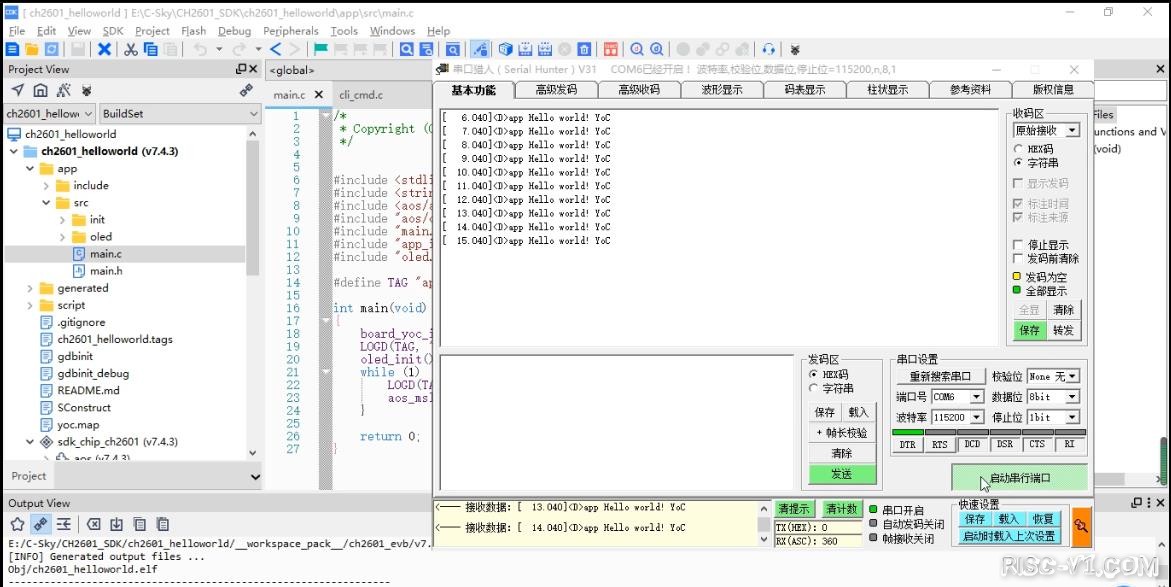Click the green flag bookmark toolbar icon
Image resolution: width=1171 pixels, height=587 pixels.
coord(321,49)
